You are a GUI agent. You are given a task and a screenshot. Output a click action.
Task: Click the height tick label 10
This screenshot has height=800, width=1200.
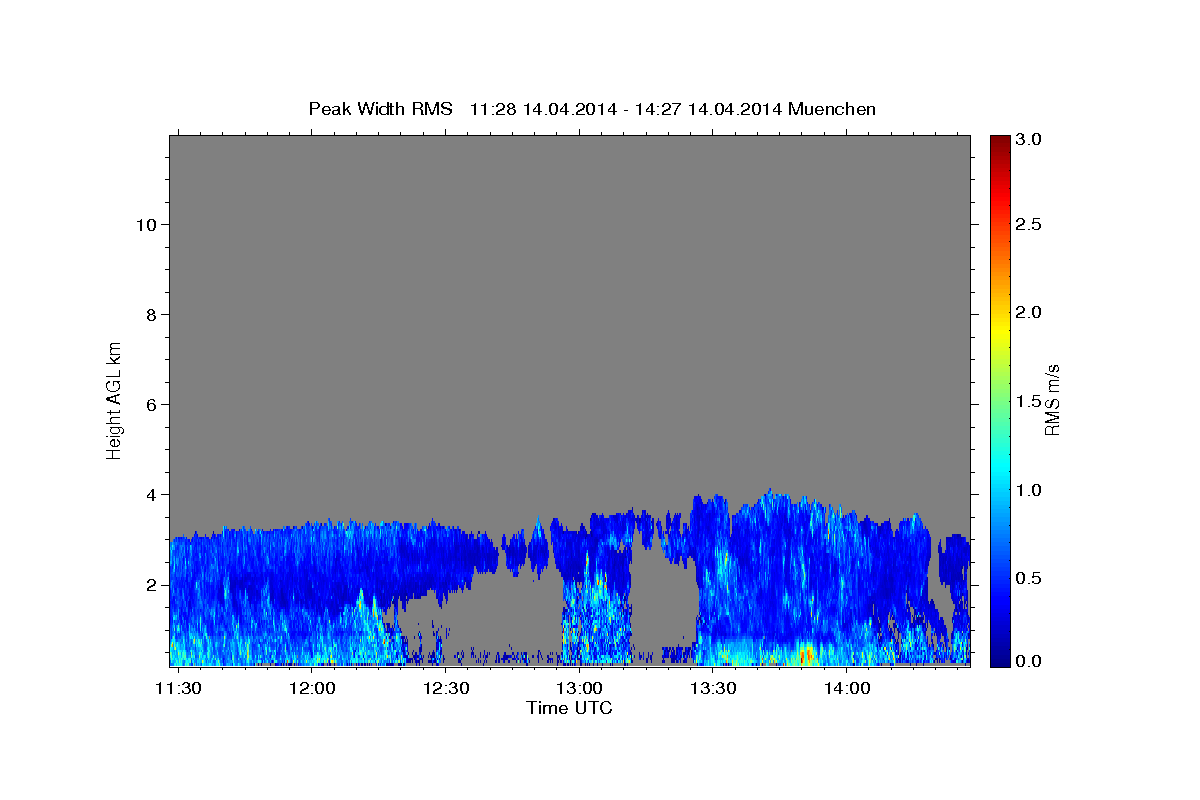146,224
